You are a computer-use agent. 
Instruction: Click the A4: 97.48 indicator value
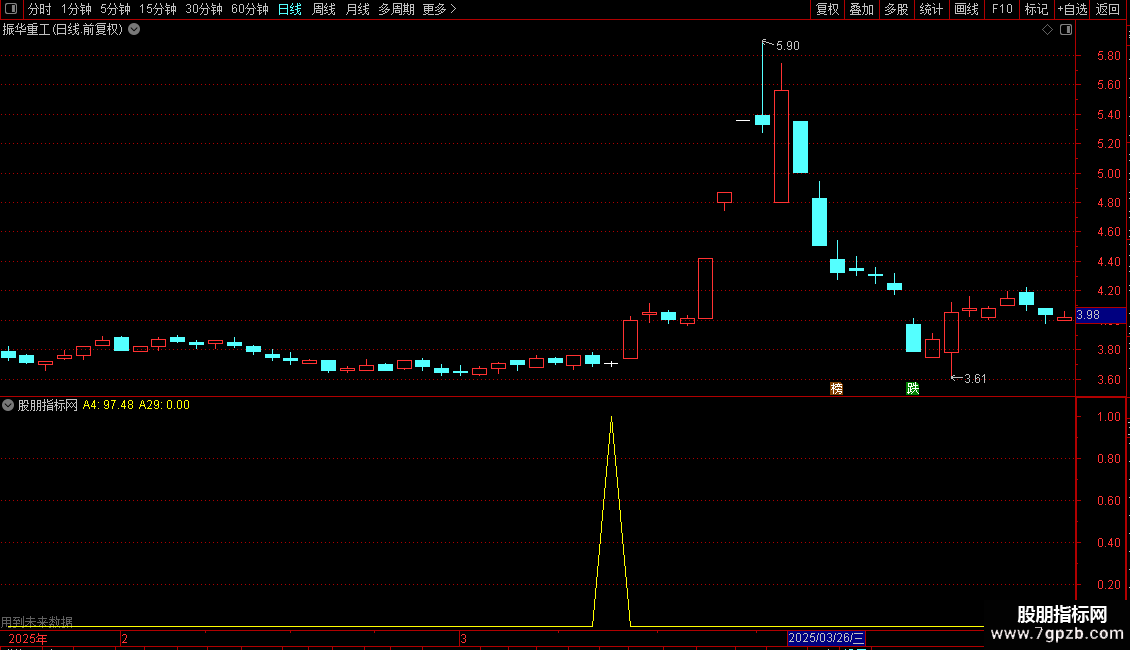pyautogui.click(x=108, y=405)
